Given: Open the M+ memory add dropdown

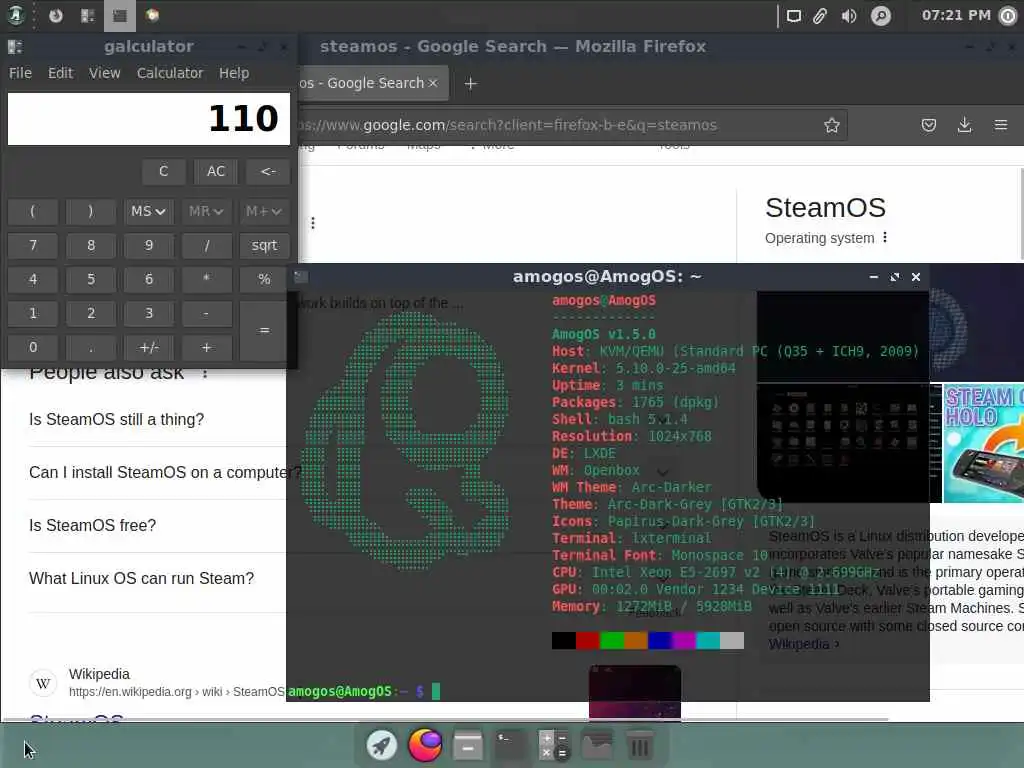Looking at the screenshot, I should coord(264,212).
